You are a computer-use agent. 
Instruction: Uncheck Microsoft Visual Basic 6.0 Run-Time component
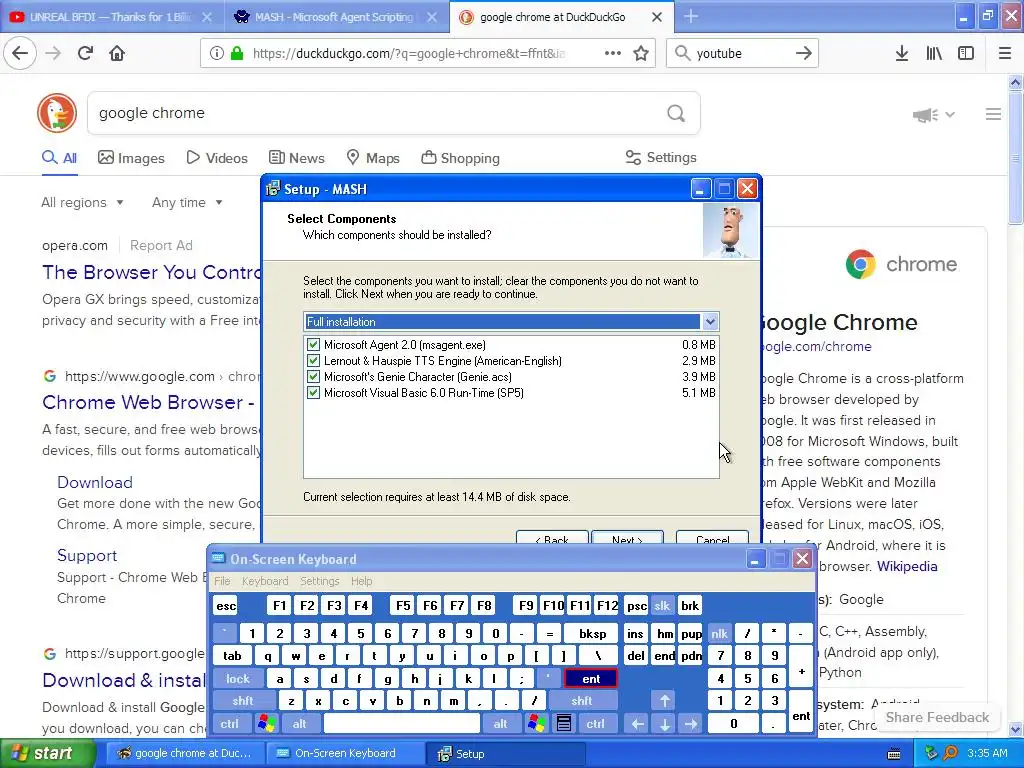point(313,392)
